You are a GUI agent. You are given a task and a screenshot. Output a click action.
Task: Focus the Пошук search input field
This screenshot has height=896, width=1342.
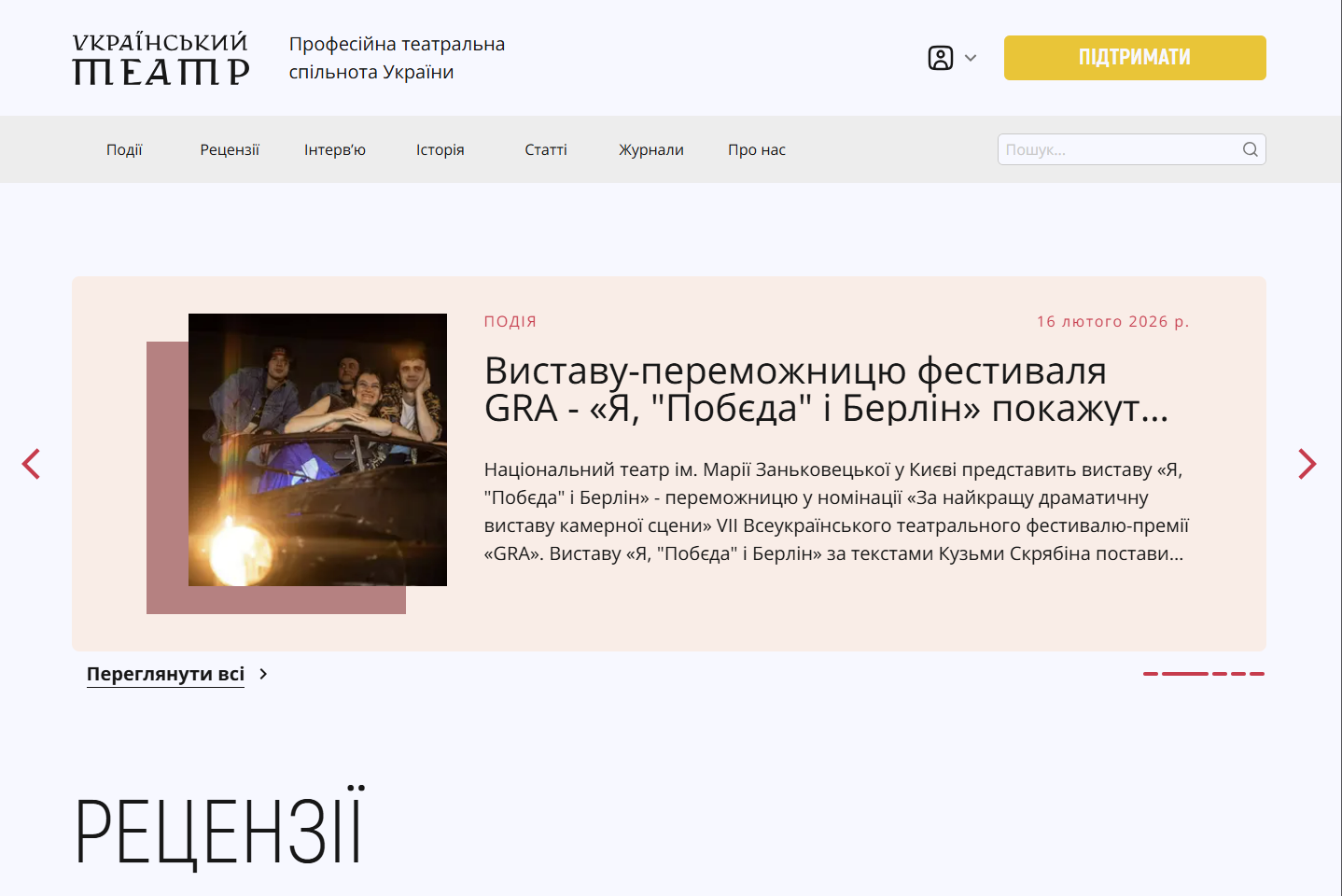click(x=1118, y=149)
